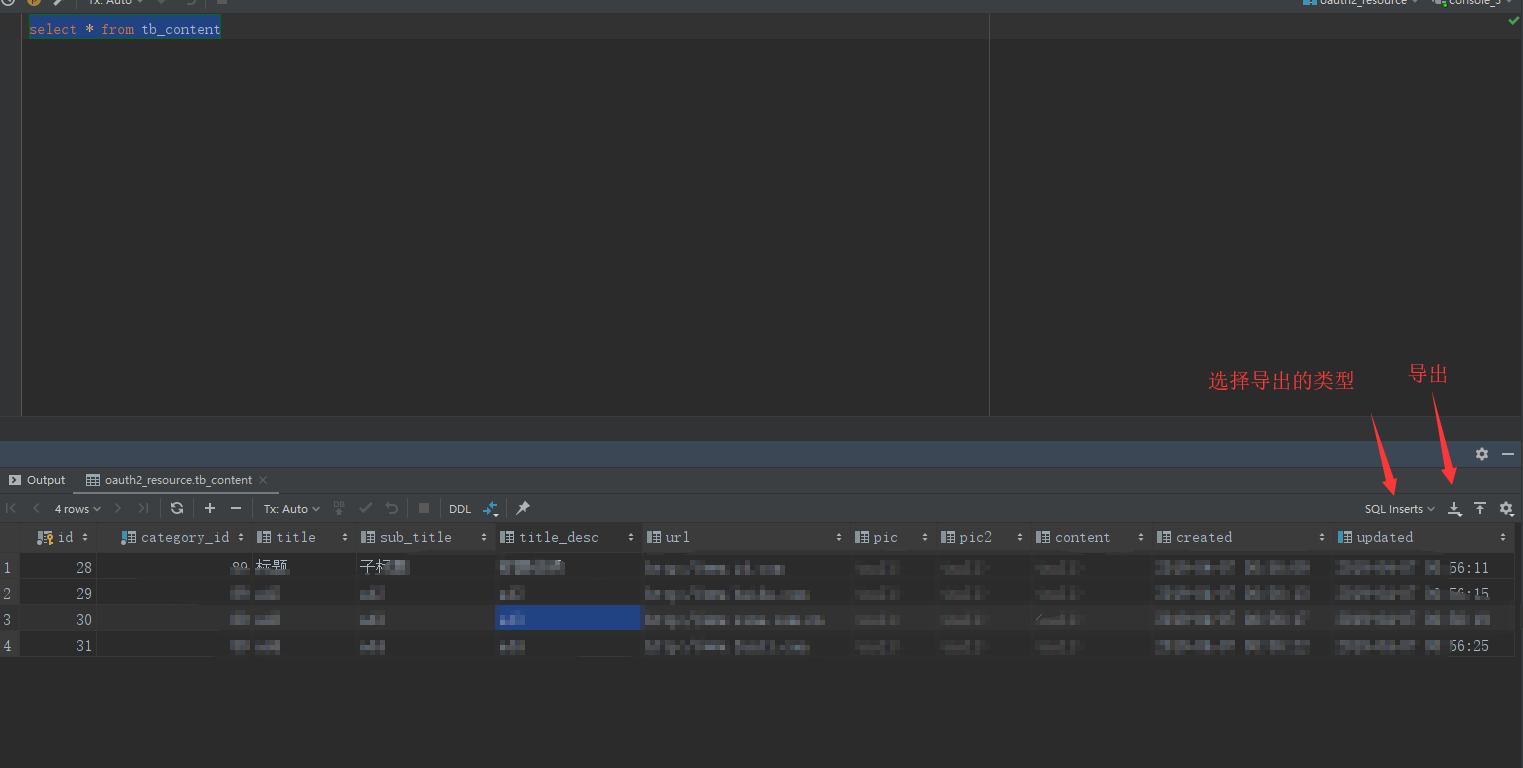Click the DDL button

460,509
